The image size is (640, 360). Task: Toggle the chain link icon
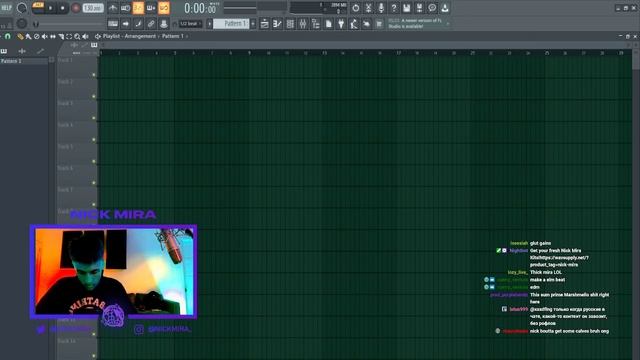coord(151,24)
